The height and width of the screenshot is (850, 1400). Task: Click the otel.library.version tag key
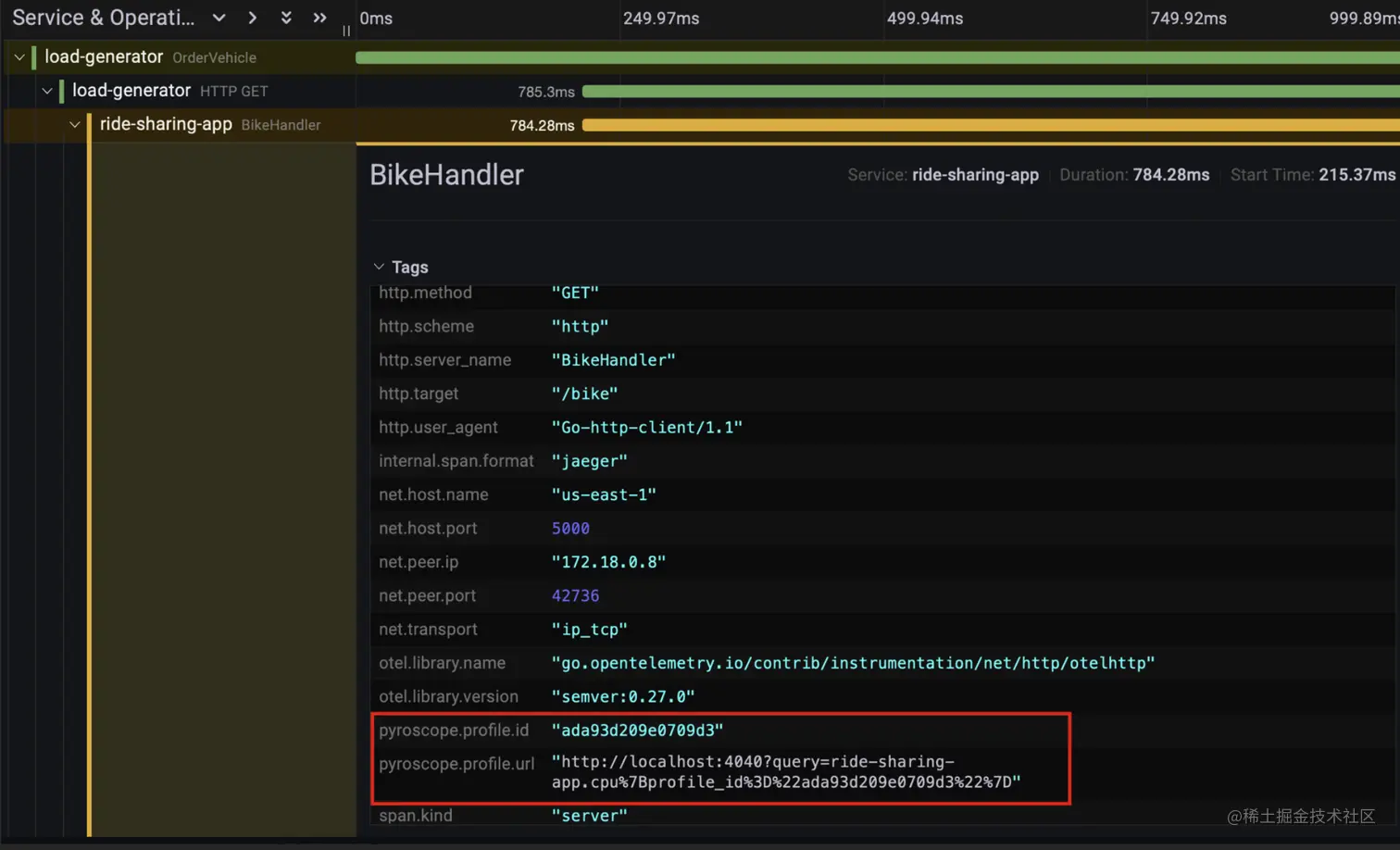pos(448,697)
